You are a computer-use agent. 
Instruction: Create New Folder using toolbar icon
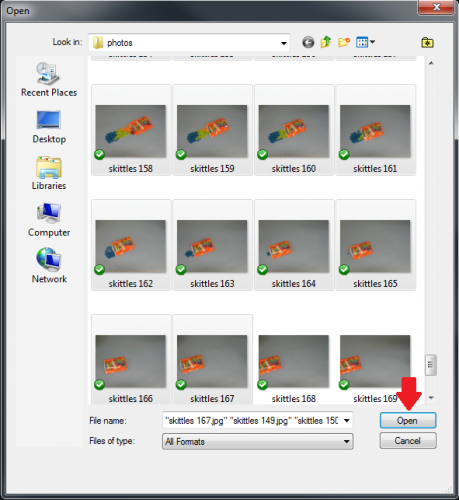pyautogui.click(x=344, y=42)
